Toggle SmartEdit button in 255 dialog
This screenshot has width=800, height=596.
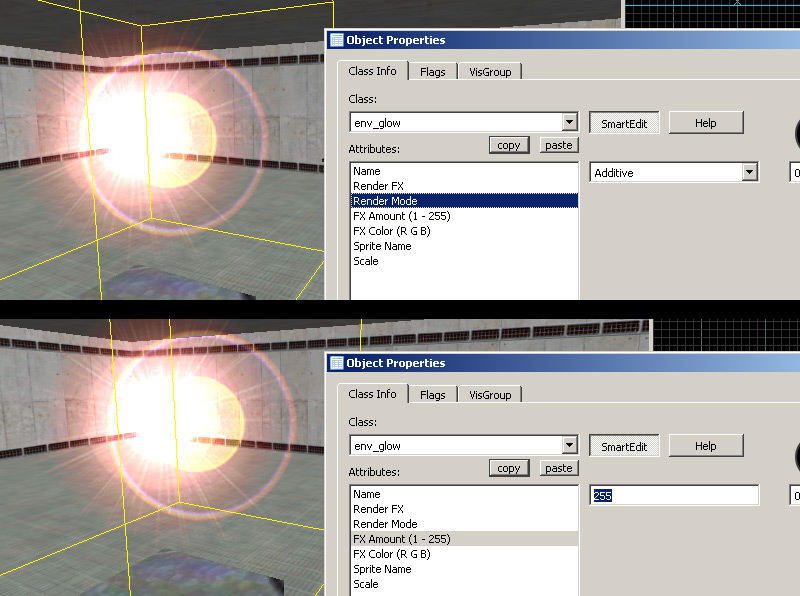[624, 446]
